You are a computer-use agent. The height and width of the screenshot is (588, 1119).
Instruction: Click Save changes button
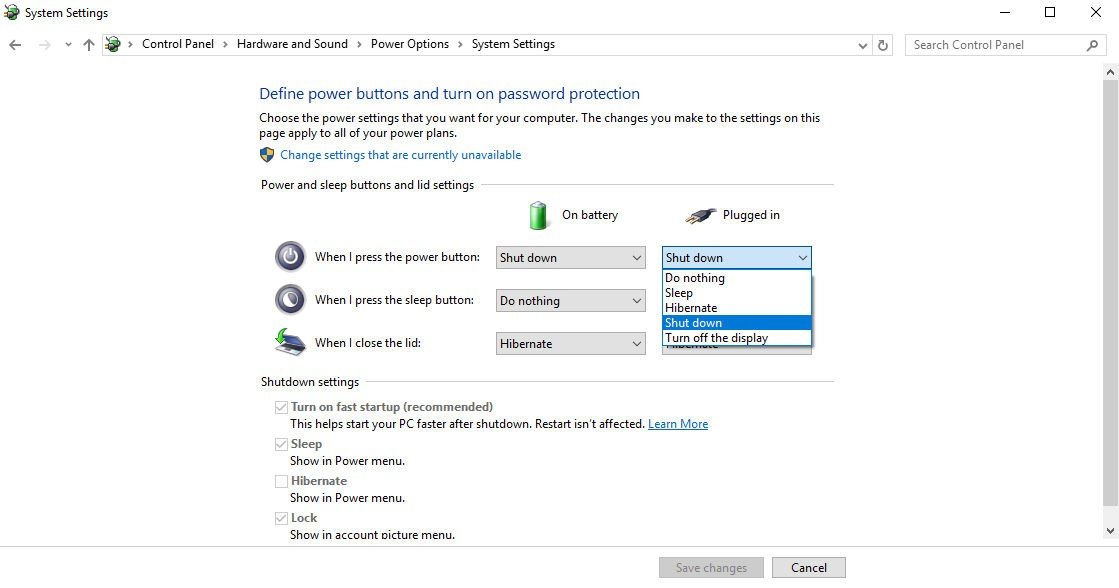712,568
